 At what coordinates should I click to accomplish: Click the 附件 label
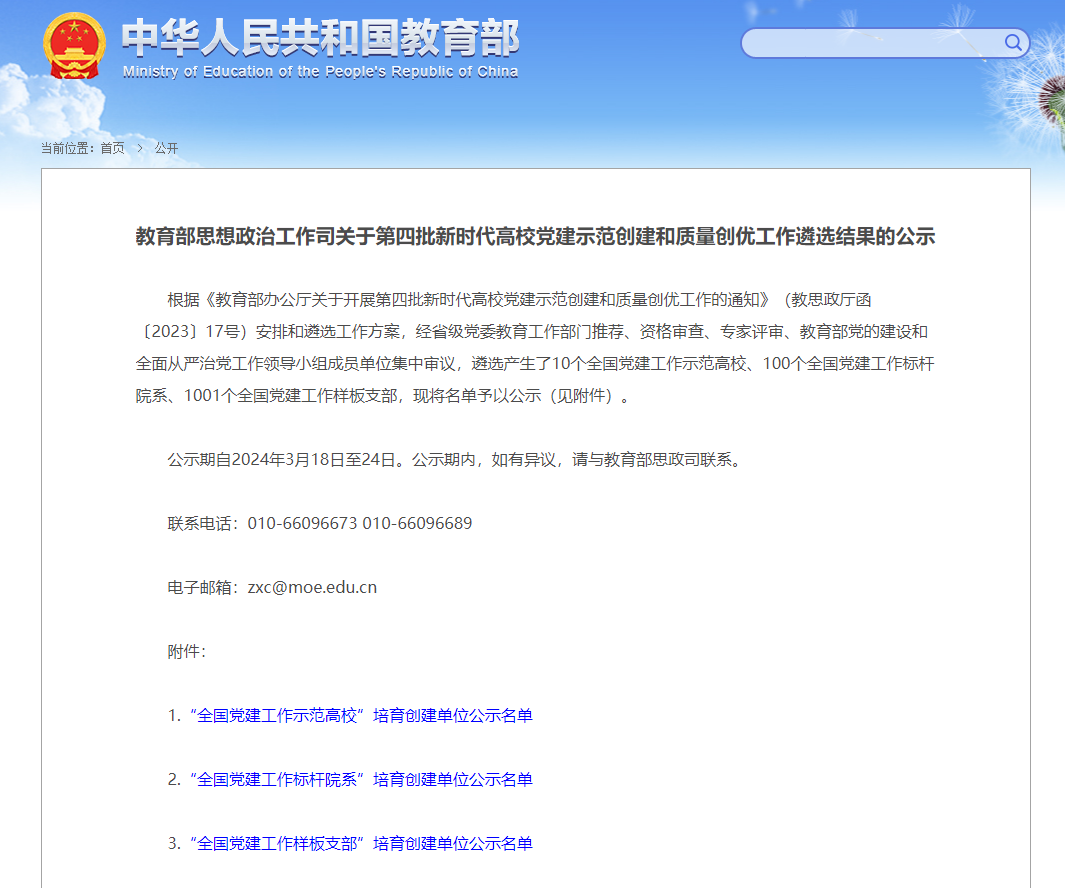186,651
